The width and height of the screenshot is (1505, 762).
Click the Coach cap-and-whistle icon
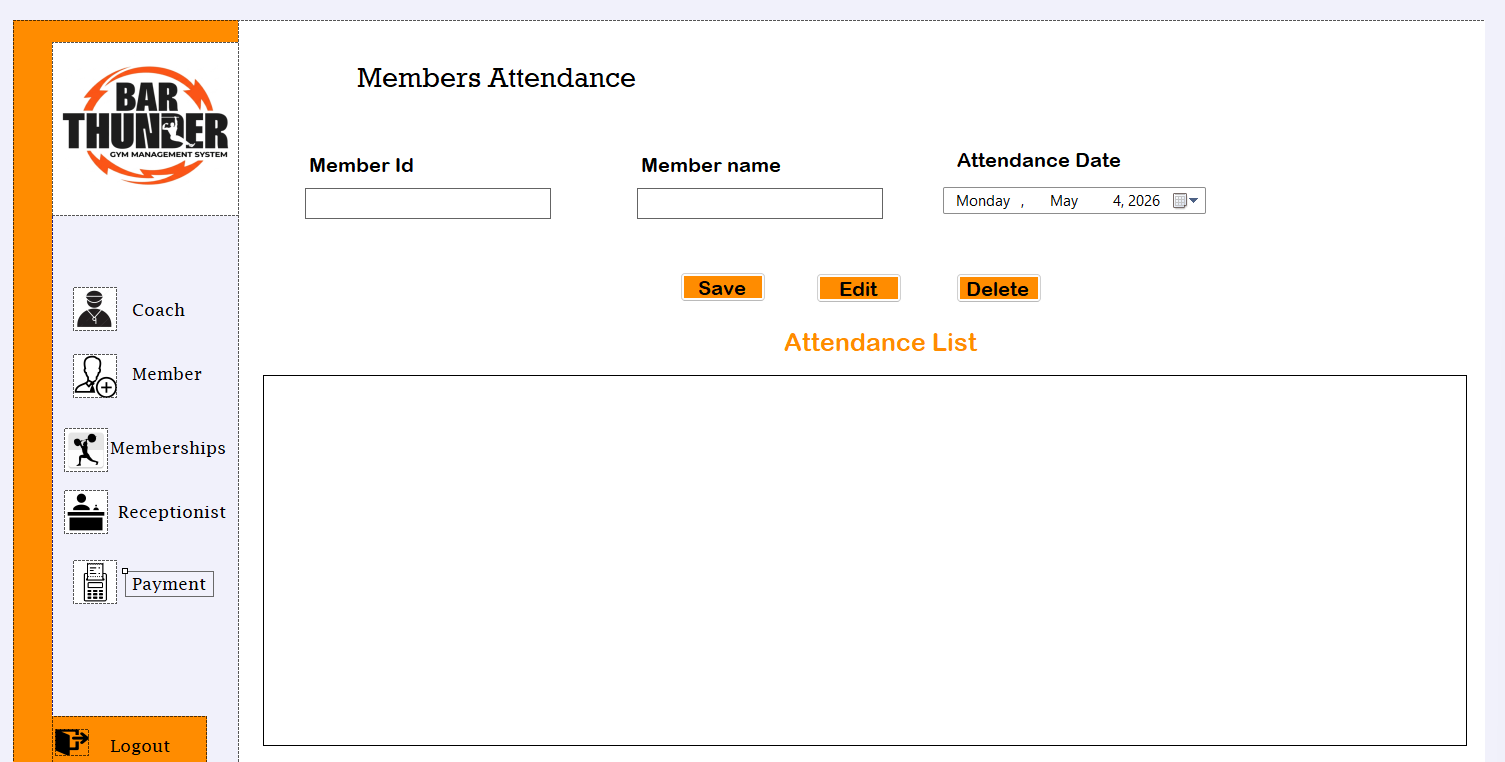[95, 309]
